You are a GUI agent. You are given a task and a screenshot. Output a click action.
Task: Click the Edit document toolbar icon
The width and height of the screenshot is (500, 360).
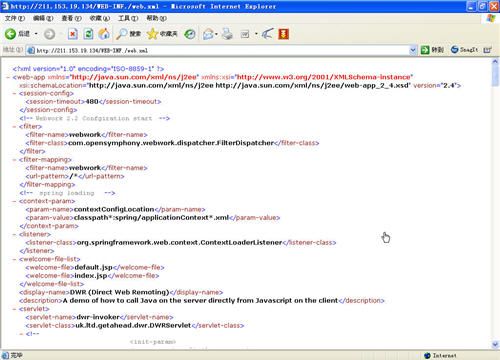245,34
